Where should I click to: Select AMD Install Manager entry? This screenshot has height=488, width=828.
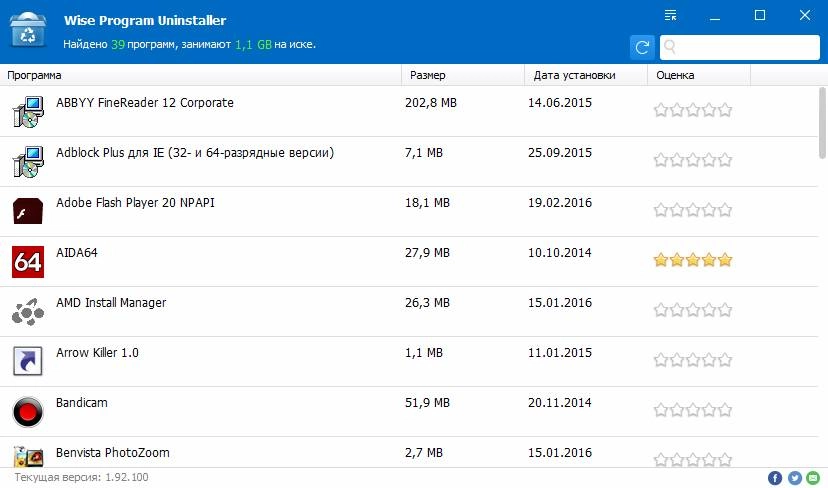111,303
